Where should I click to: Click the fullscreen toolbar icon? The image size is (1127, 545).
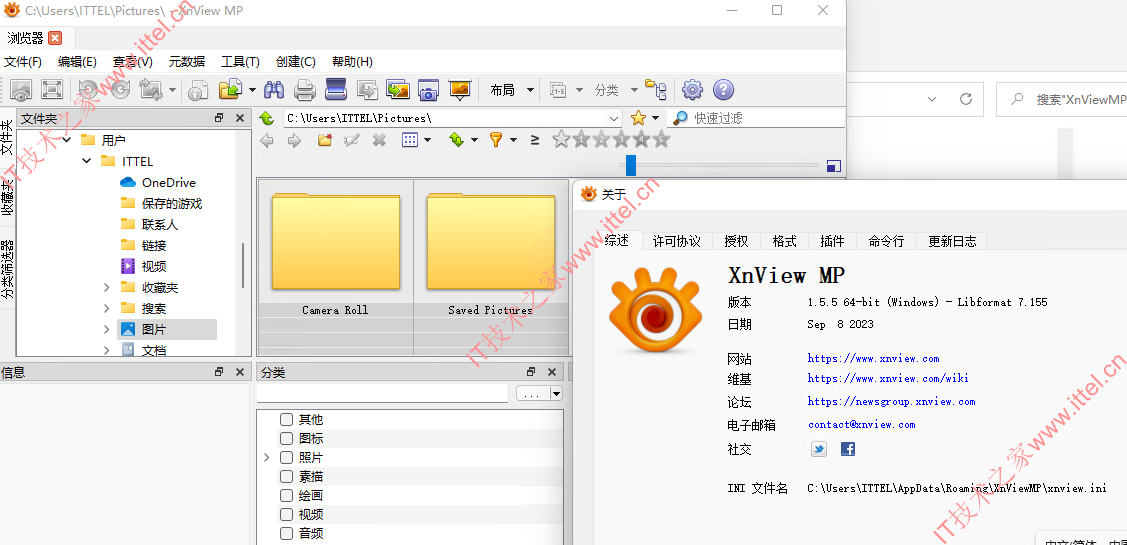52,90
